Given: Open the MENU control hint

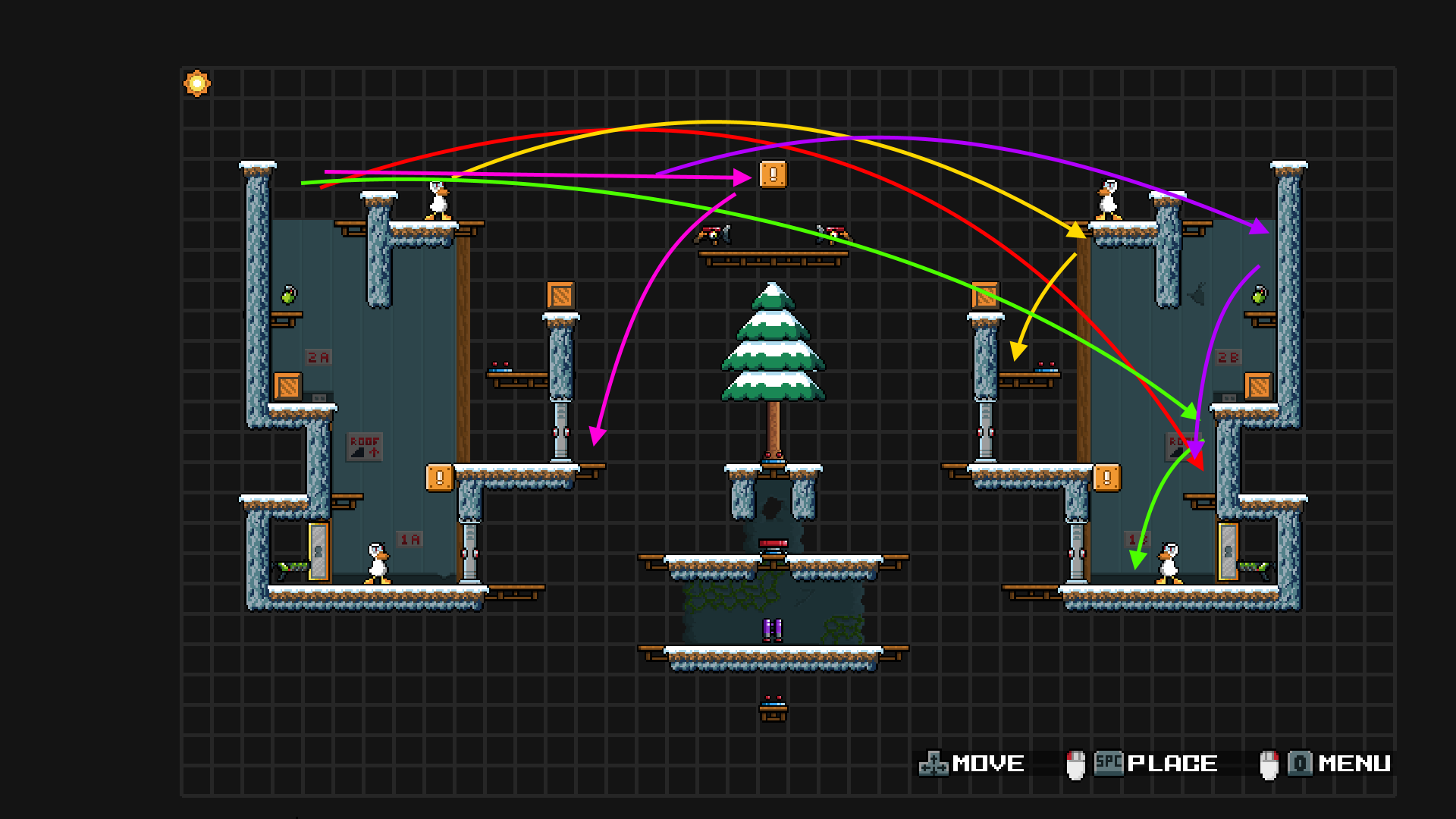Looking at the screenshot, I should click(x=1354, y=763).
